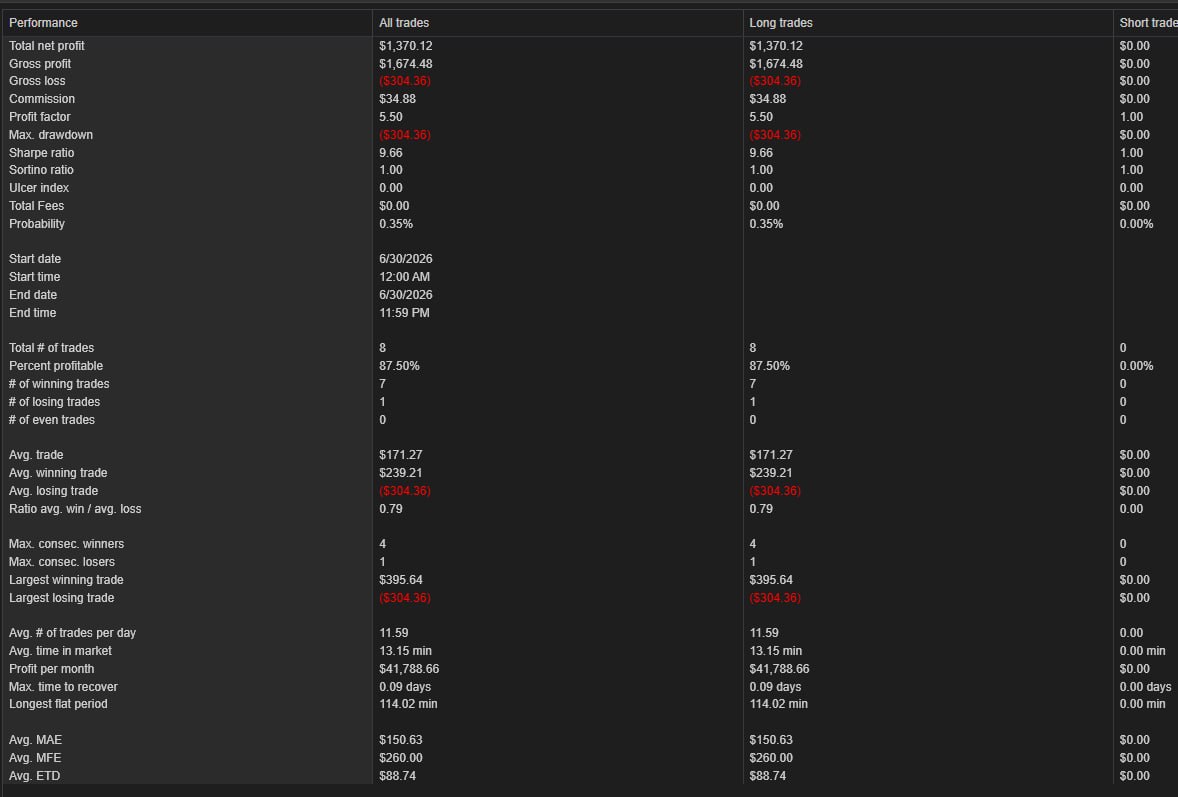Screen dimensions: 1178x797
Task: Select the Total Fees row label
Action: pyautogui.click(x=36, y=206)
